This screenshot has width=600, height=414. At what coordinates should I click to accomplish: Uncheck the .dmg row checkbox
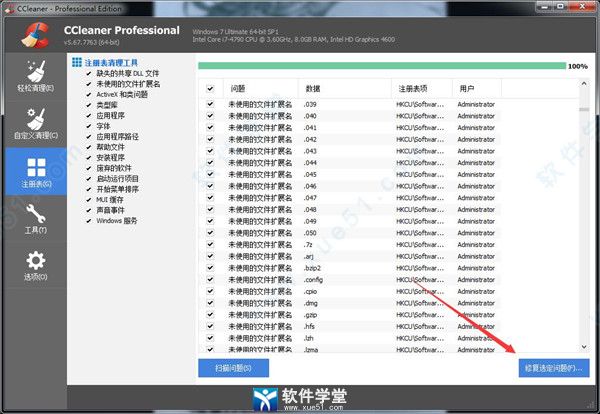point(210,303)
